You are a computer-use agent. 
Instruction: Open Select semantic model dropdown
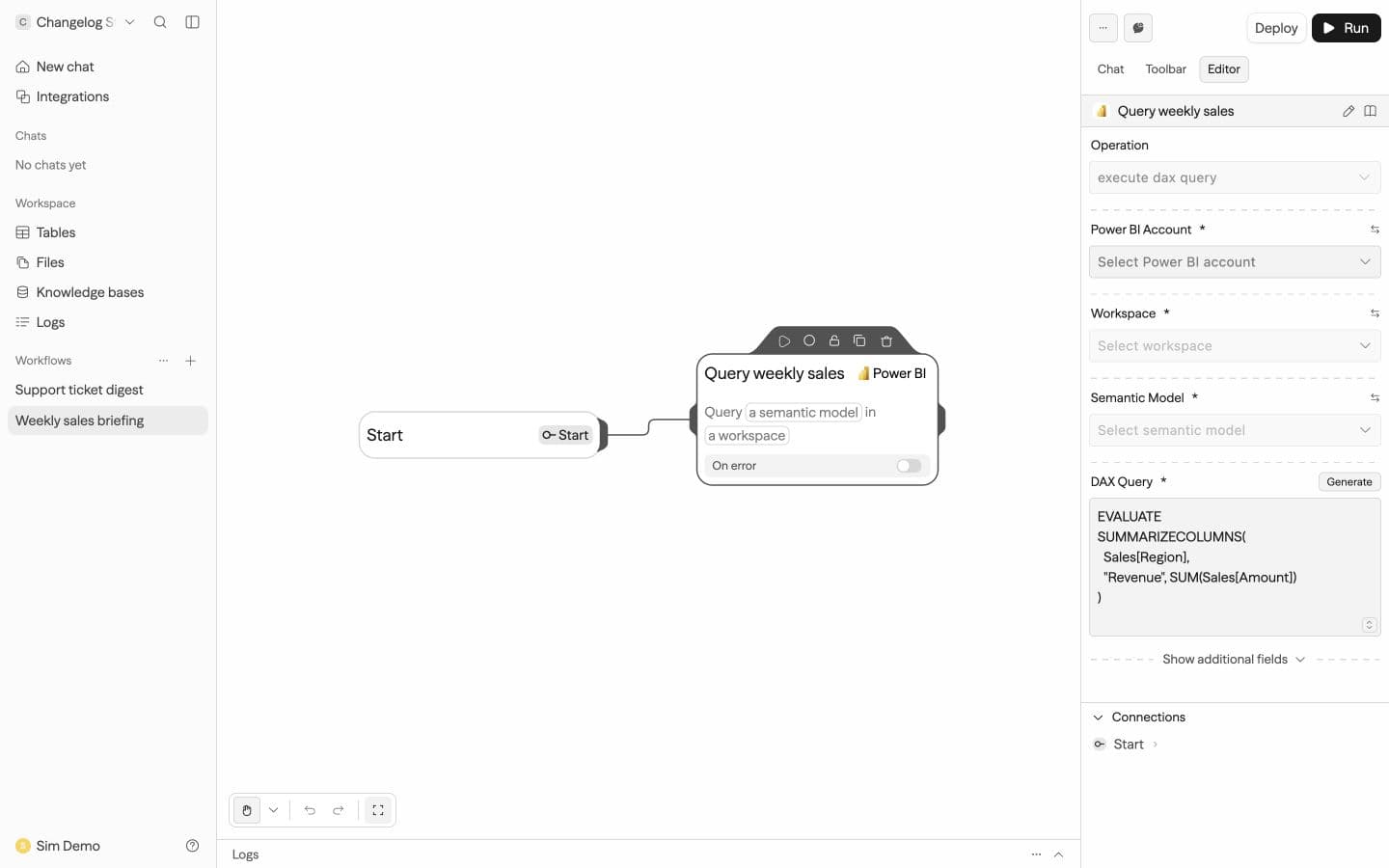click(1235, 430)
